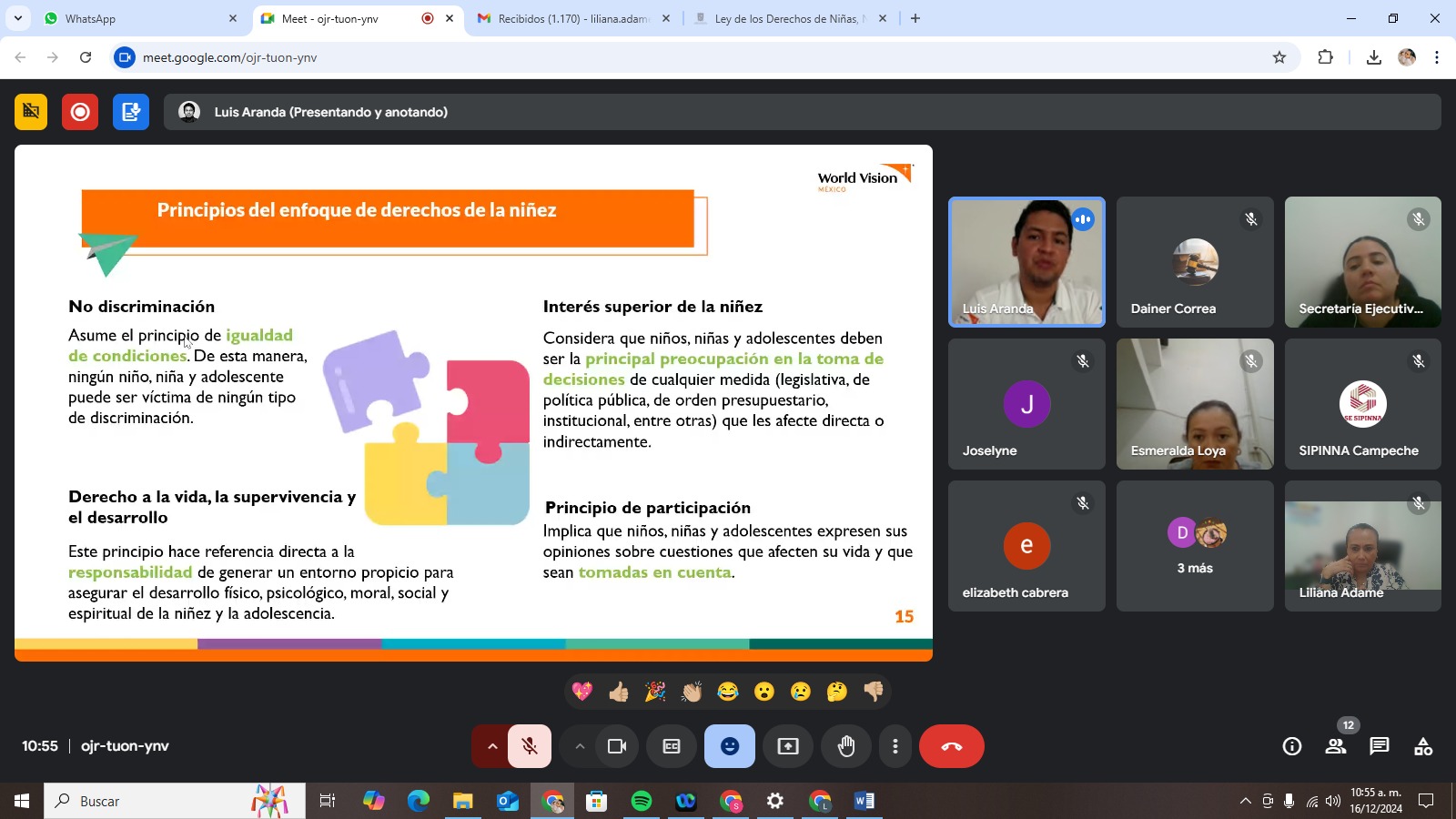The image size is (1456, 819).
Task: Click the Secretaría Ejecutiv... participant tile
Action: click(1363, 262)
